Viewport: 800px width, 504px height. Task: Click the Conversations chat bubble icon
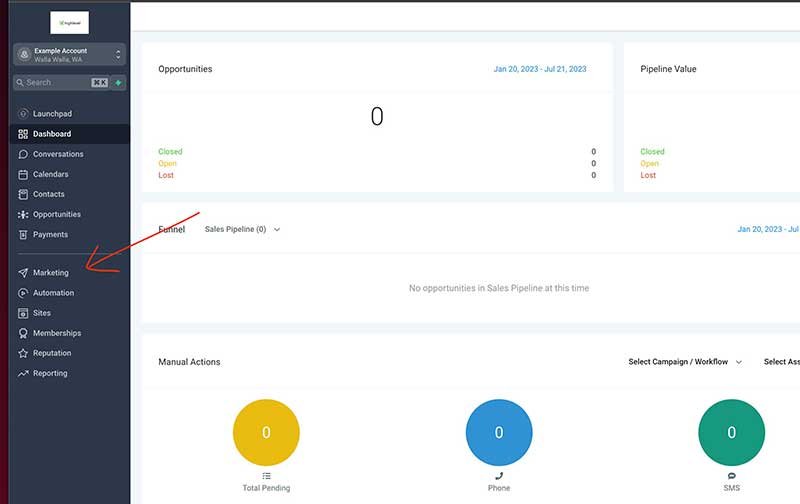pyautogui.click(x=23, y=154)
